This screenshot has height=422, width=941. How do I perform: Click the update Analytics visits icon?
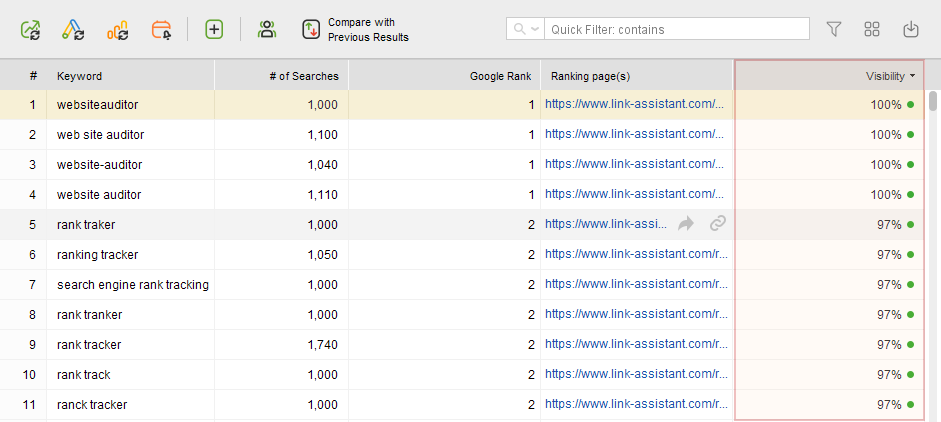(118, 30)
